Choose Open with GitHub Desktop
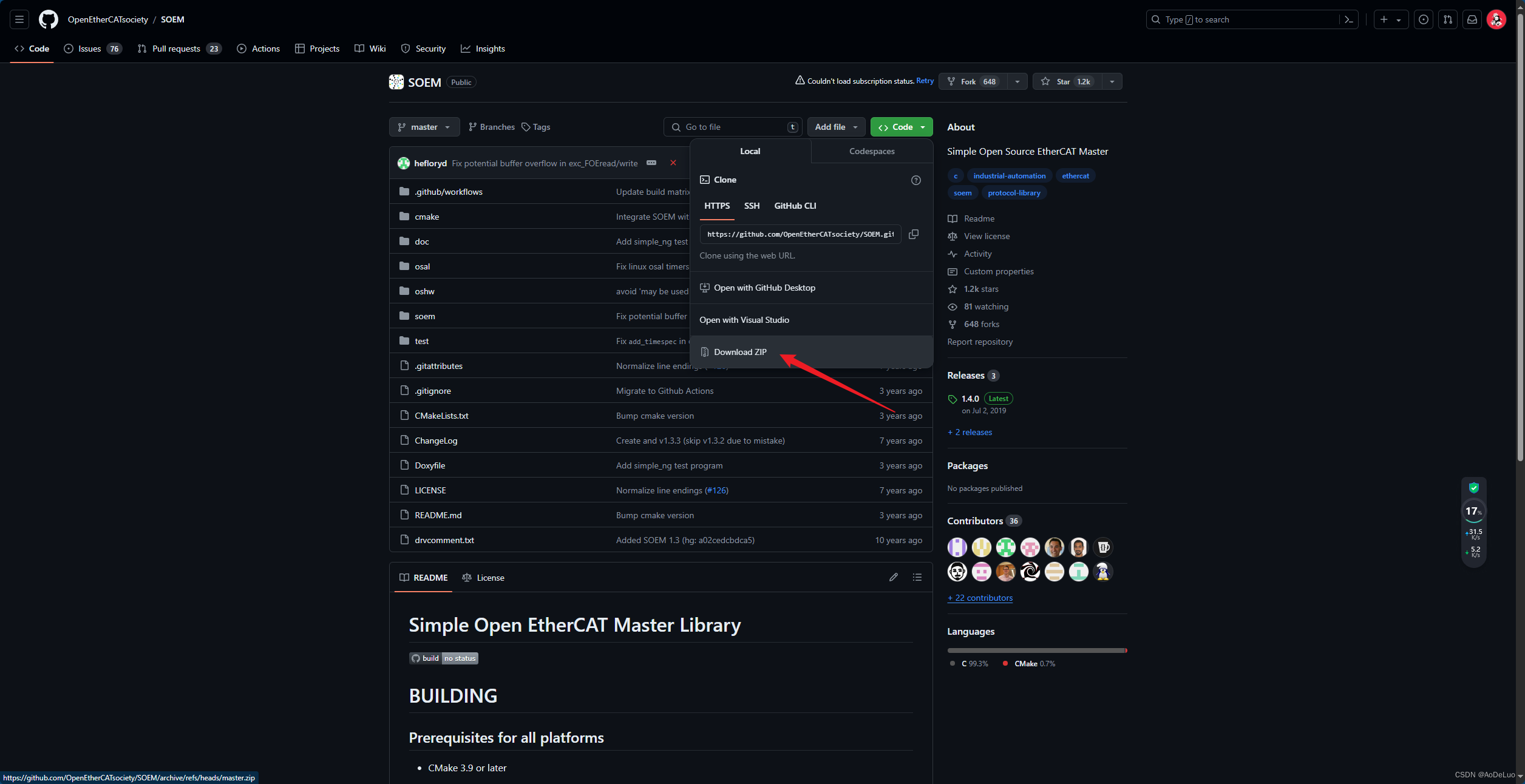 click(x=812, y=288)
